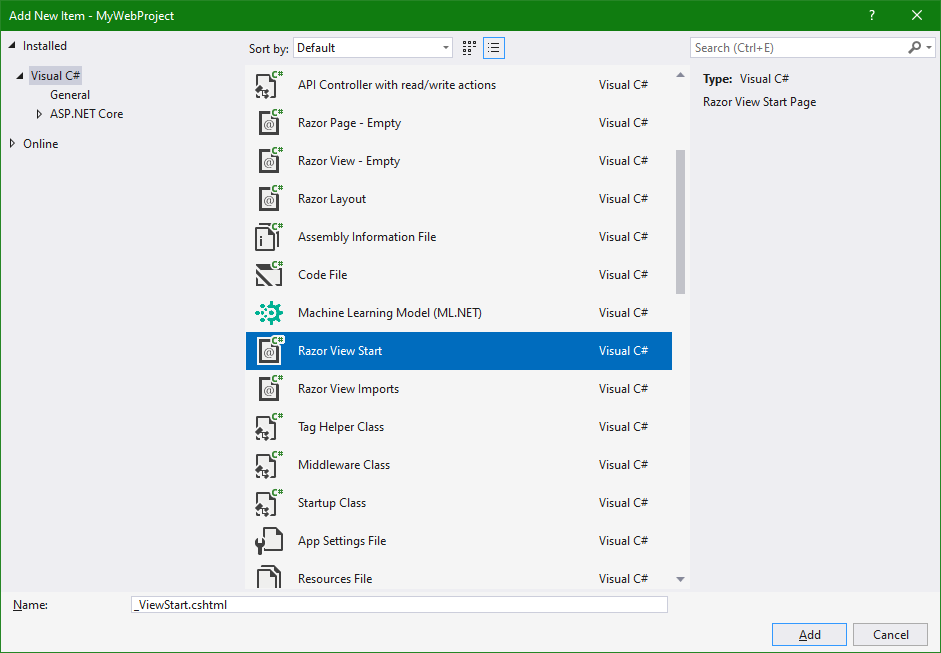941x653 pixels.
Task: Select the 'App Settings File' template
Action: pyautogui.click(x=458, y=541)
